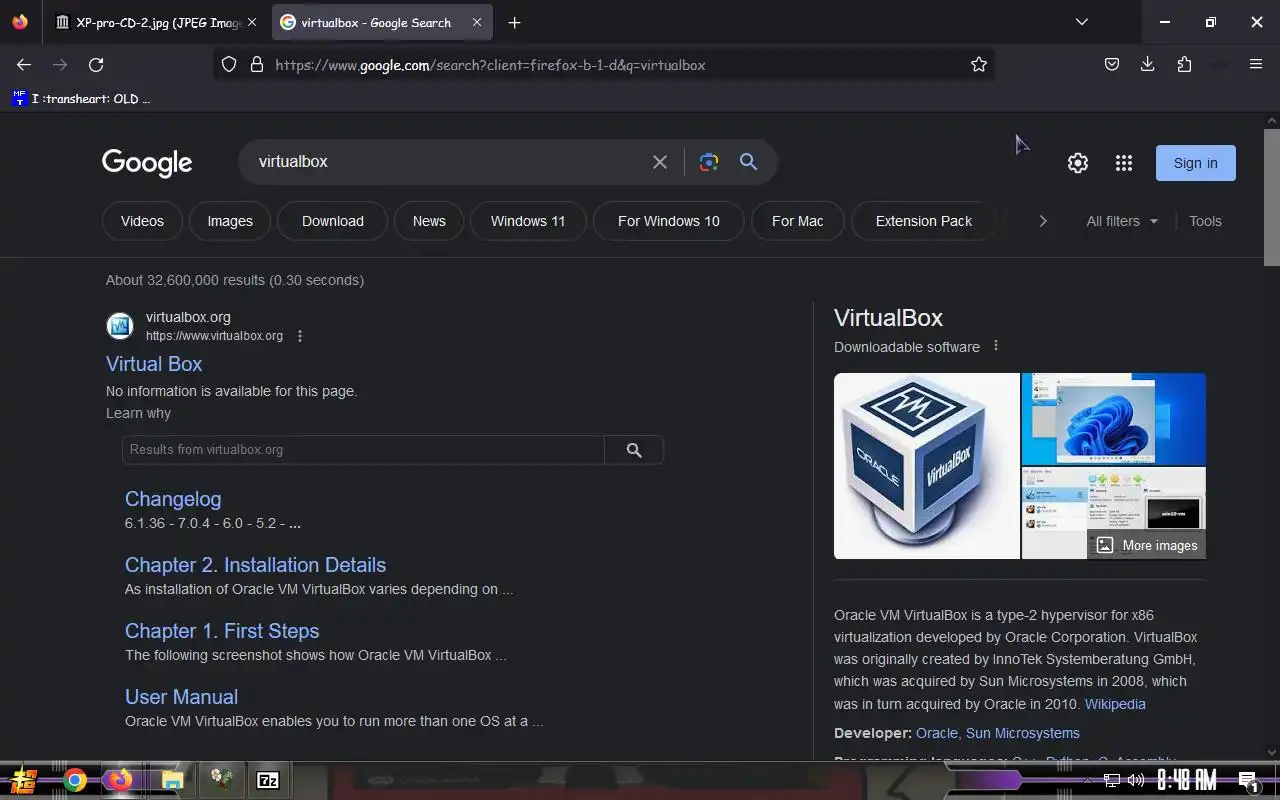The height and width of the screenshot is (800, 1280).
Task: Open the Google apps grid
Action: click(x=1124, y=163)
